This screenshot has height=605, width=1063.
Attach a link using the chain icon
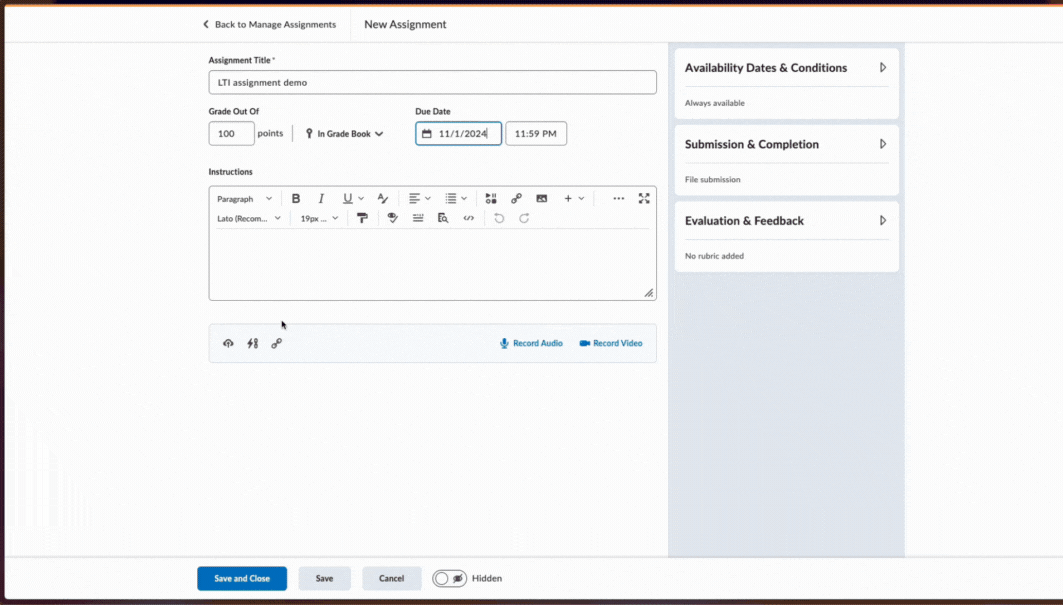click(277, 343)
